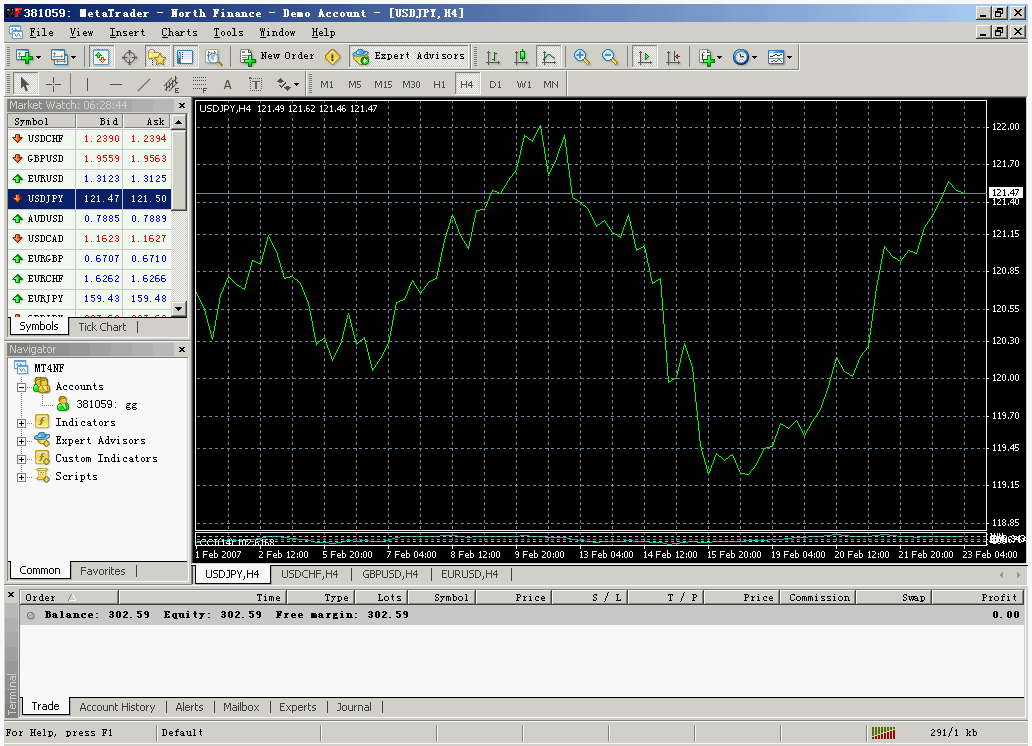Select the Draw Trendline tool
The height and width of the screenshot is (746, 1032).
[x=143, y=84]
